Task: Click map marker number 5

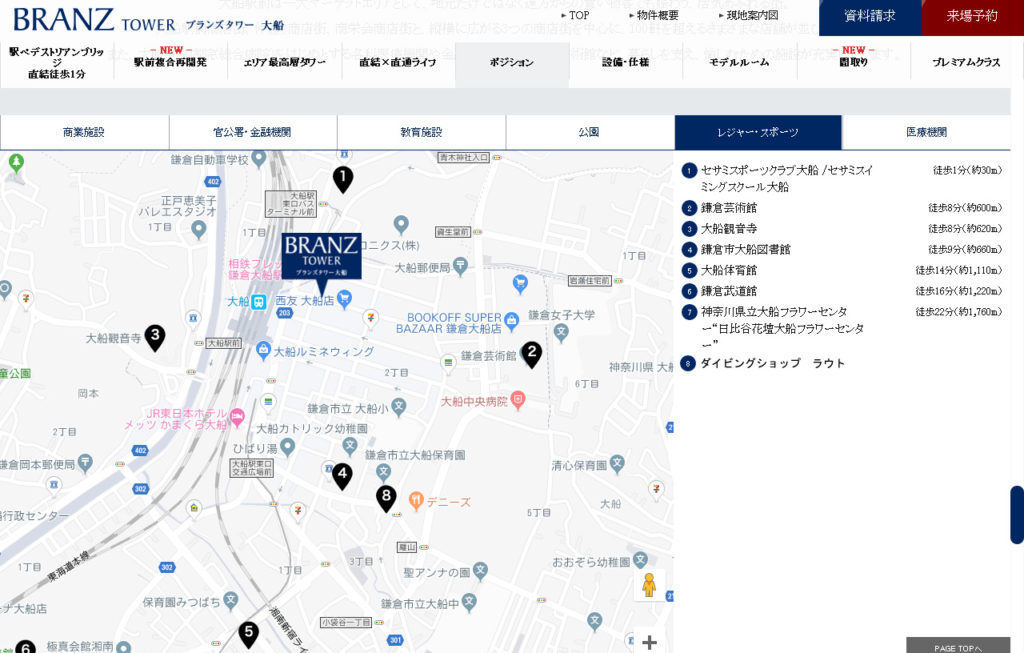Action: coord(249,634)
